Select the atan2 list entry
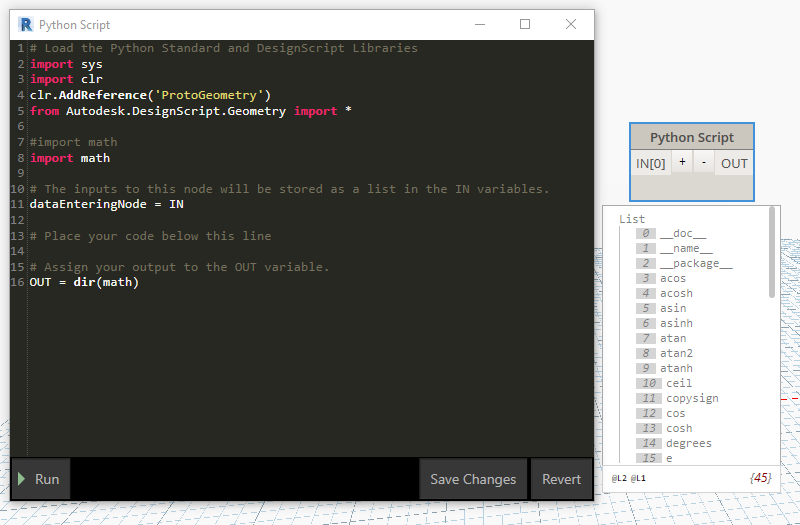Viewport: 800px width, 525px height. pyautogui.click(x=676, y=353)
